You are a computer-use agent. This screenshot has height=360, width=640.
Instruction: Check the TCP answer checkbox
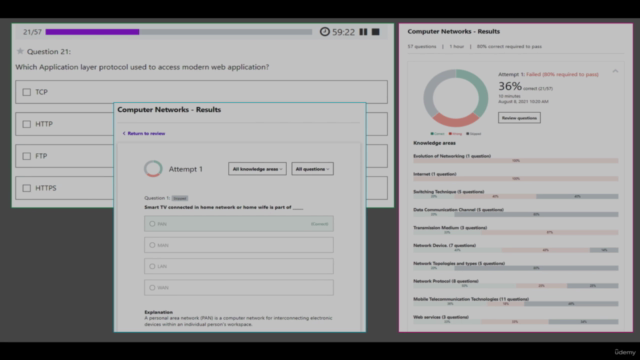tap(27, 92)
